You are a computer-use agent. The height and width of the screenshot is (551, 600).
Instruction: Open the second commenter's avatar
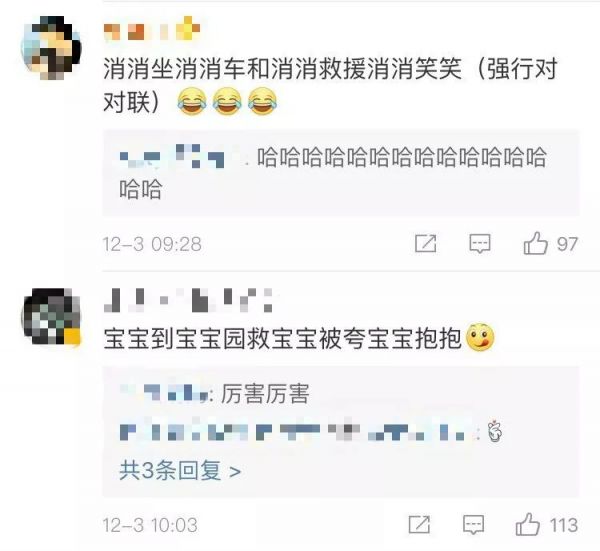coord(51,317)
